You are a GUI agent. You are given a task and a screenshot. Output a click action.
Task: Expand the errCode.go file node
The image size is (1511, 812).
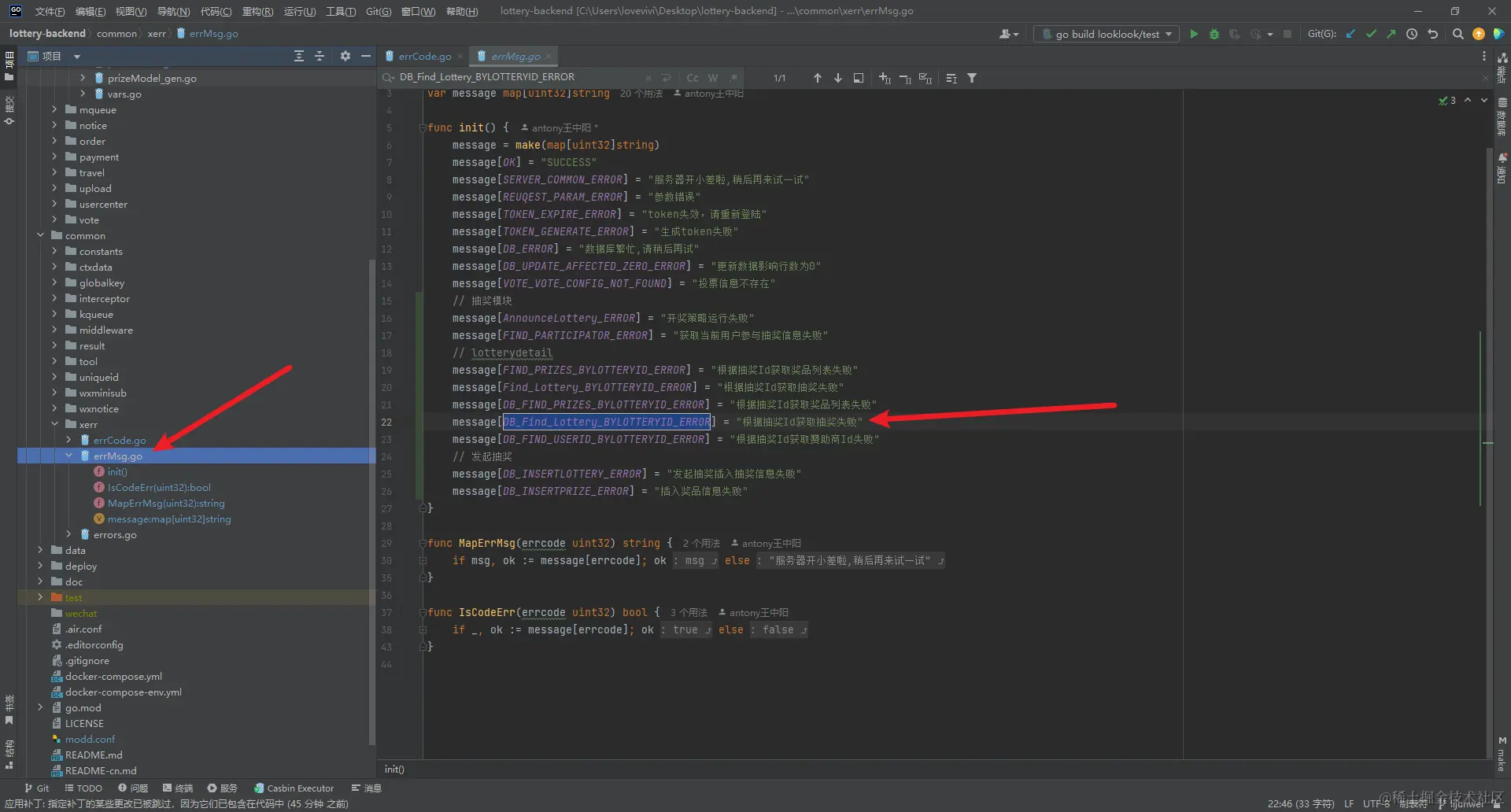click(68, 440)
